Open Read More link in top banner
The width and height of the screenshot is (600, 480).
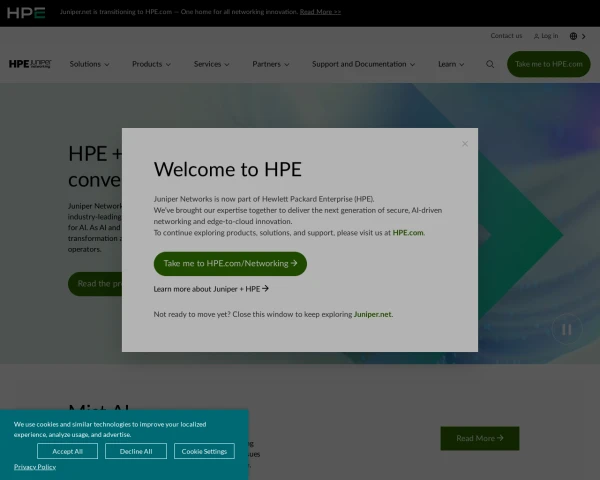pos(320,12)
